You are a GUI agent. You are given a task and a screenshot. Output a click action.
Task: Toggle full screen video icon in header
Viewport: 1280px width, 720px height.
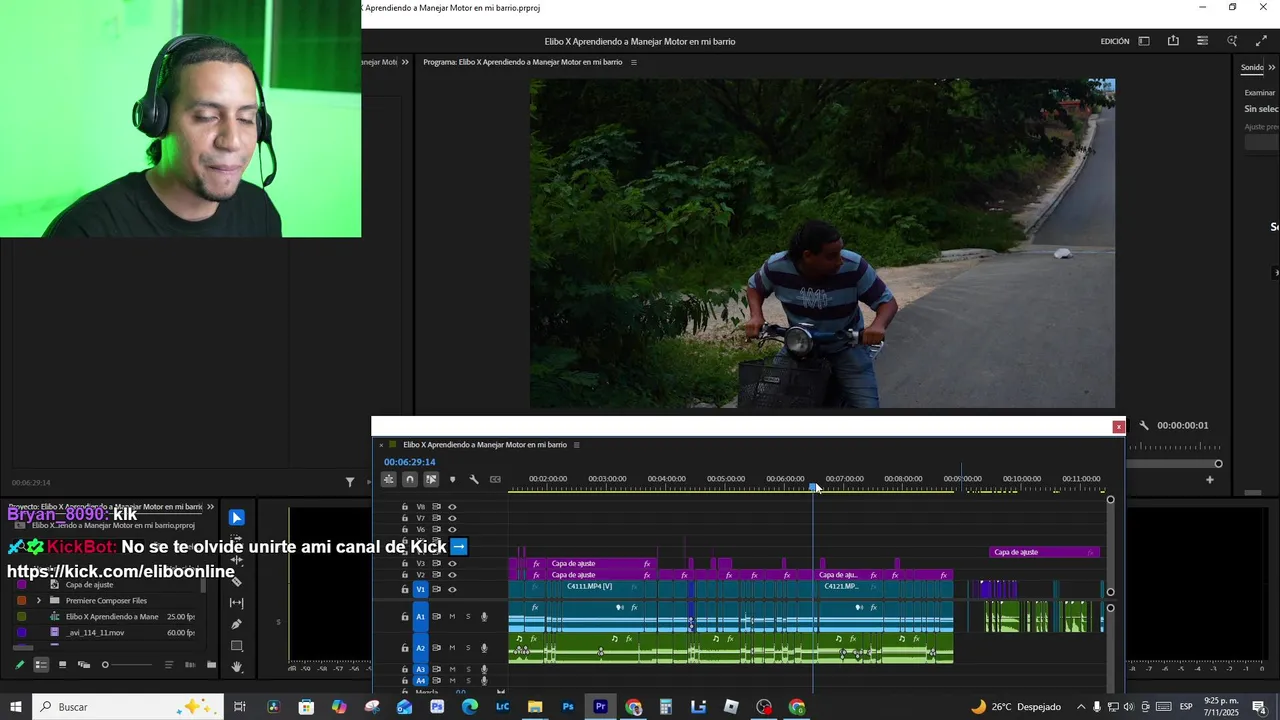click(1261, 41)
